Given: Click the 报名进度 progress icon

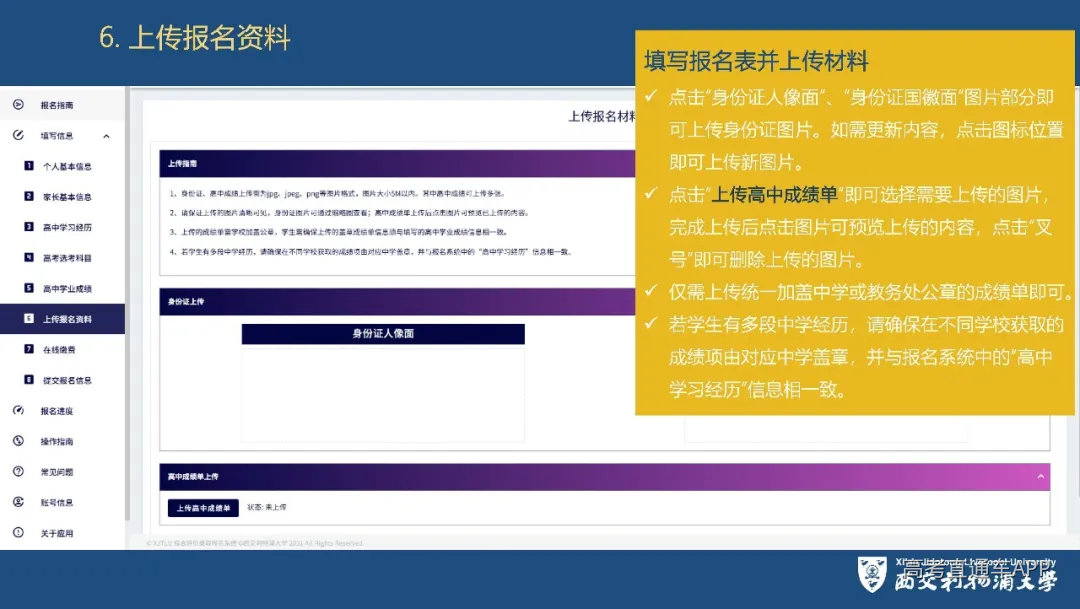Looking at the screenshot, I should 18,411.
